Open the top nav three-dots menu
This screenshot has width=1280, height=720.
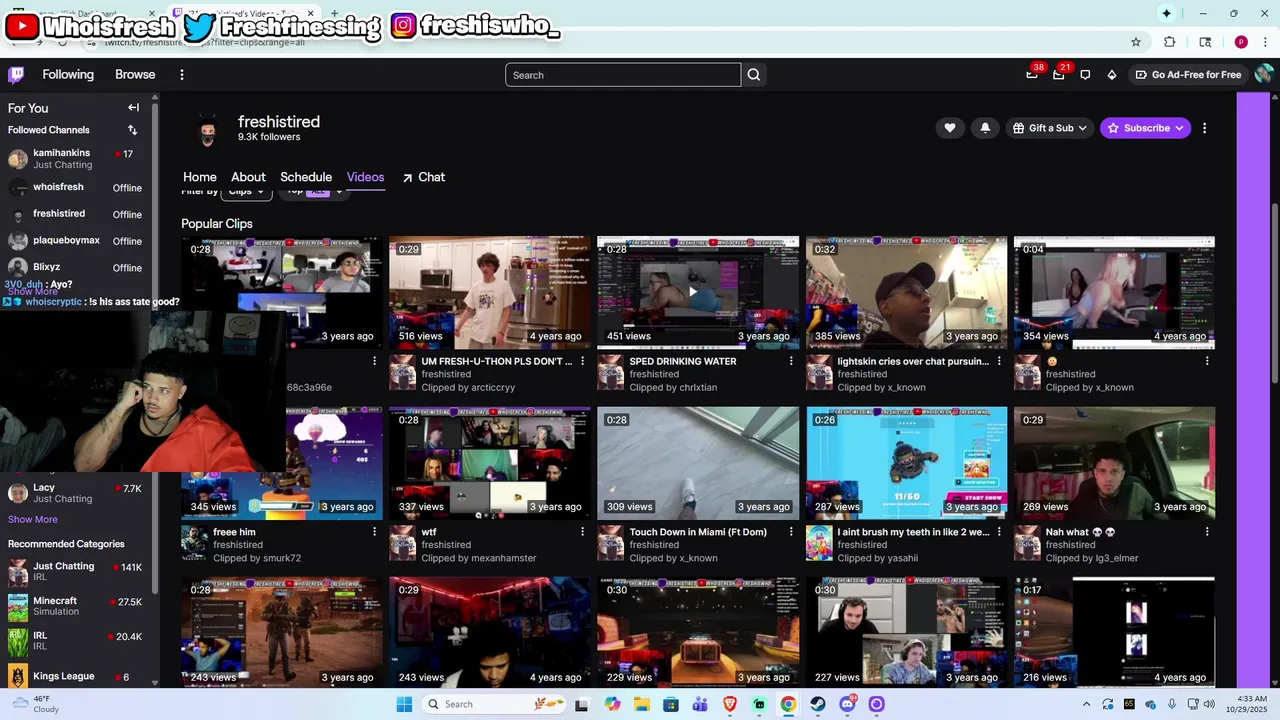point(182,75)
